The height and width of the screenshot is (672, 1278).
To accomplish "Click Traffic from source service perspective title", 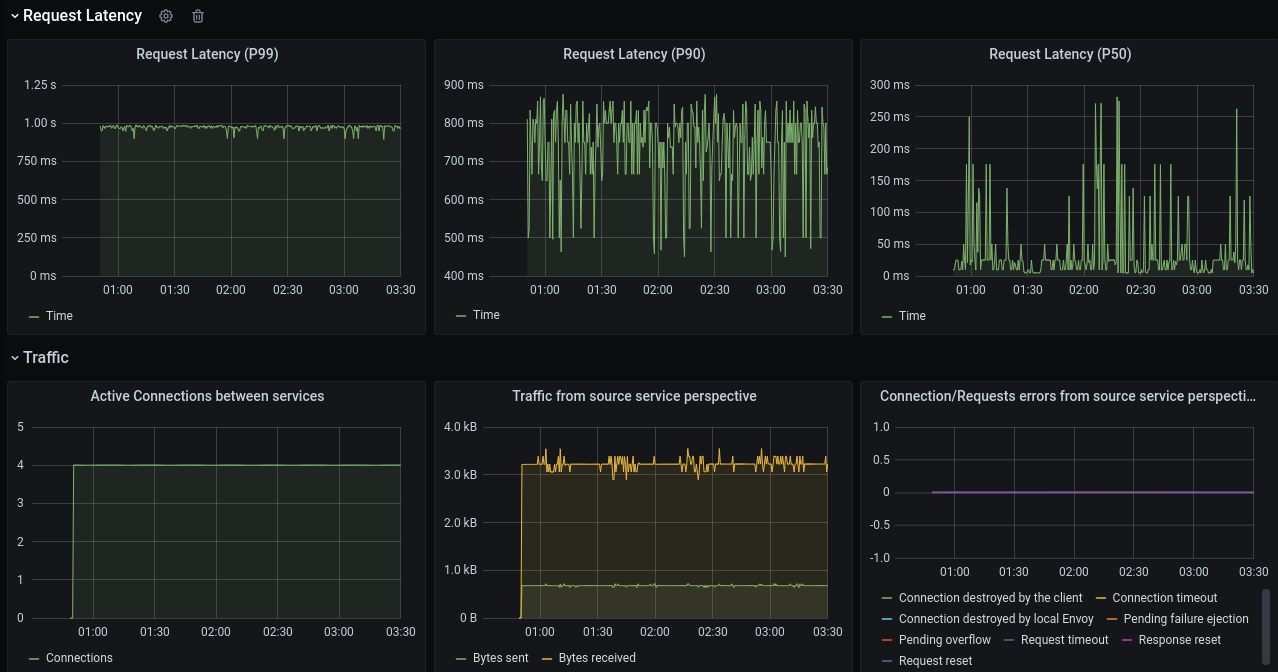I will pos(634,396).
